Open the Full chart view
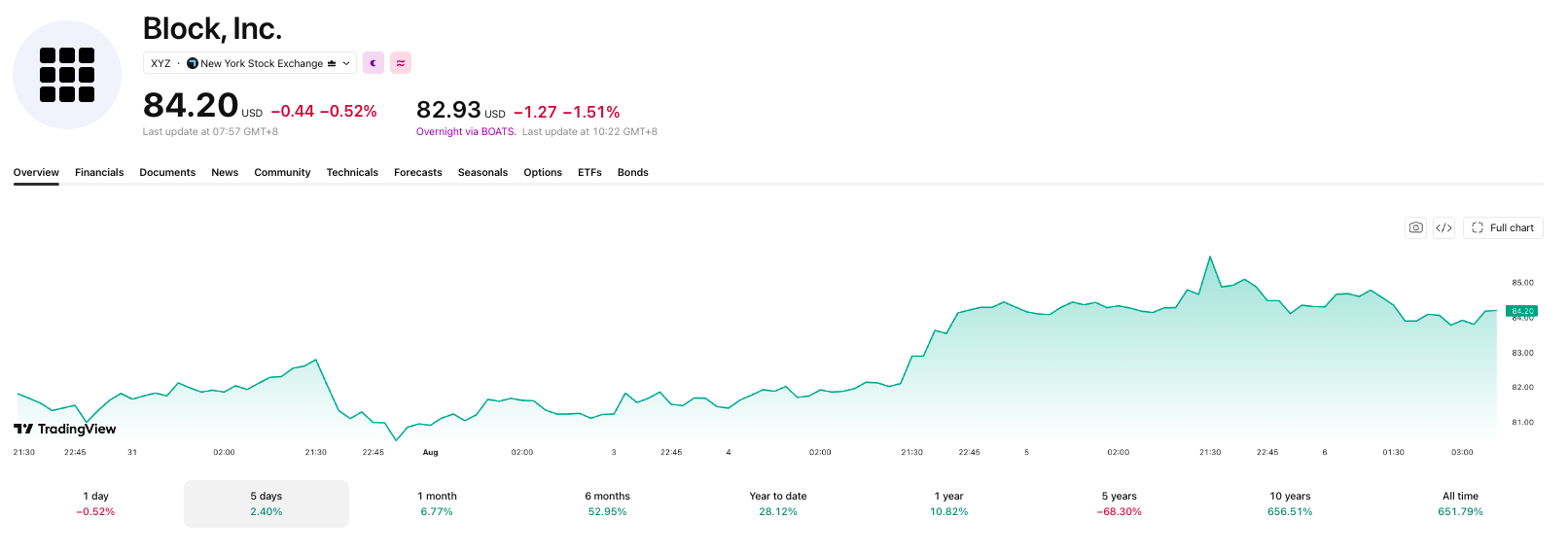Image resolution: width=1568 pixels, height=554 pixels. coord(1503,227)
